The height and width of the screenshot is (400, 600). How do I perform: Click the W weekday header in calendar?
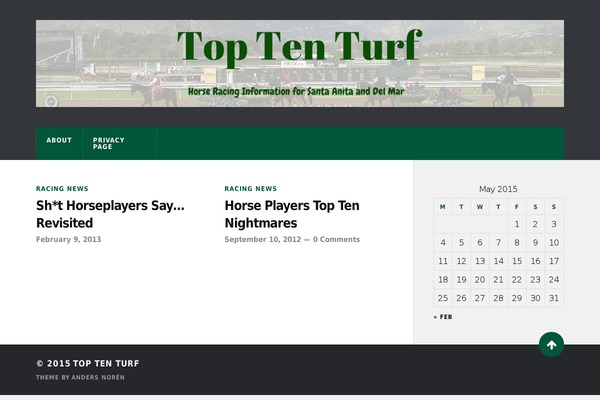tap(480, 207)
